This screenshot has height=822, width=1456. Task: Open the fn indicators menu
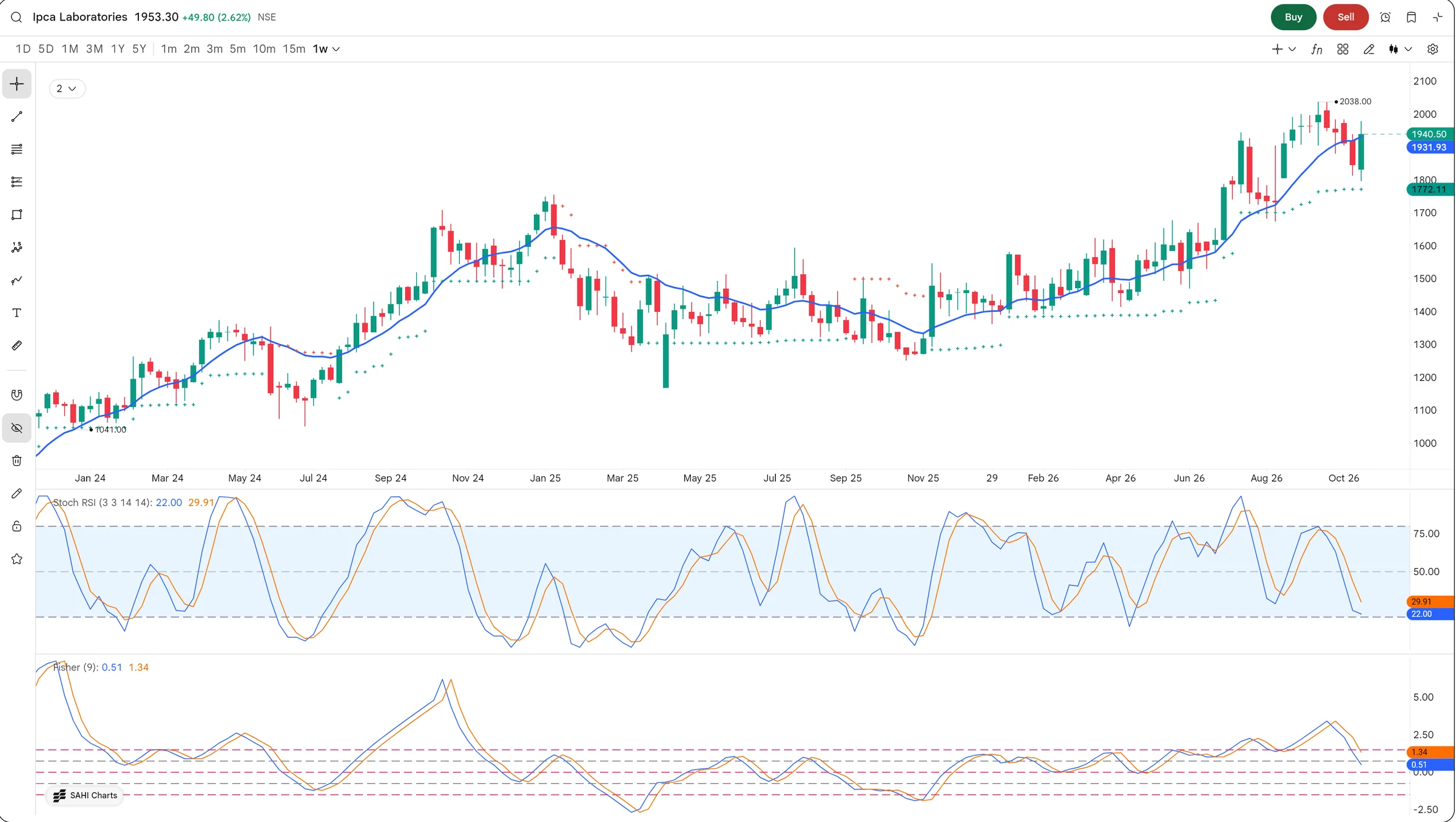[1316, 49]
